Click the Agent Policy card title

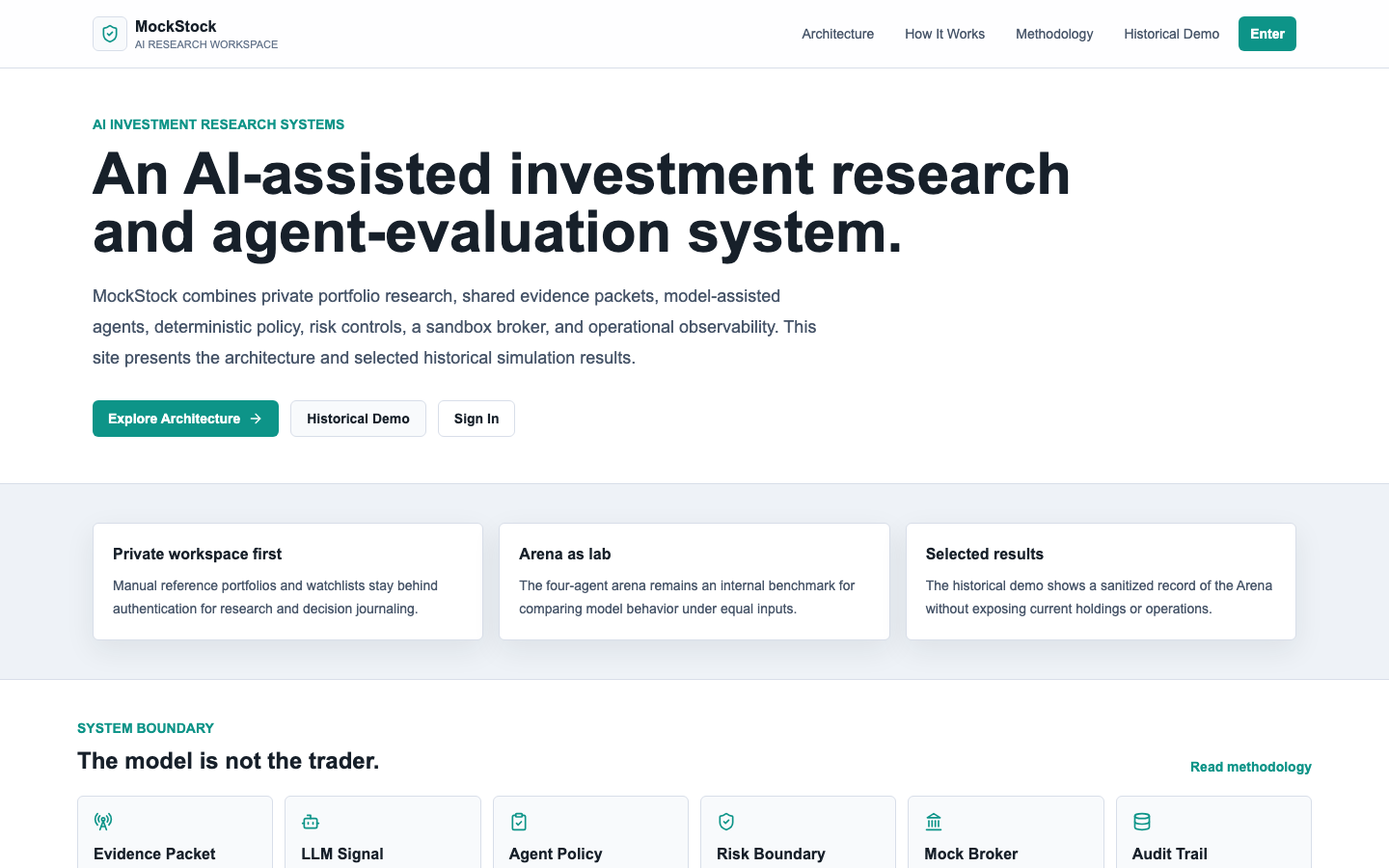point(556,854)
